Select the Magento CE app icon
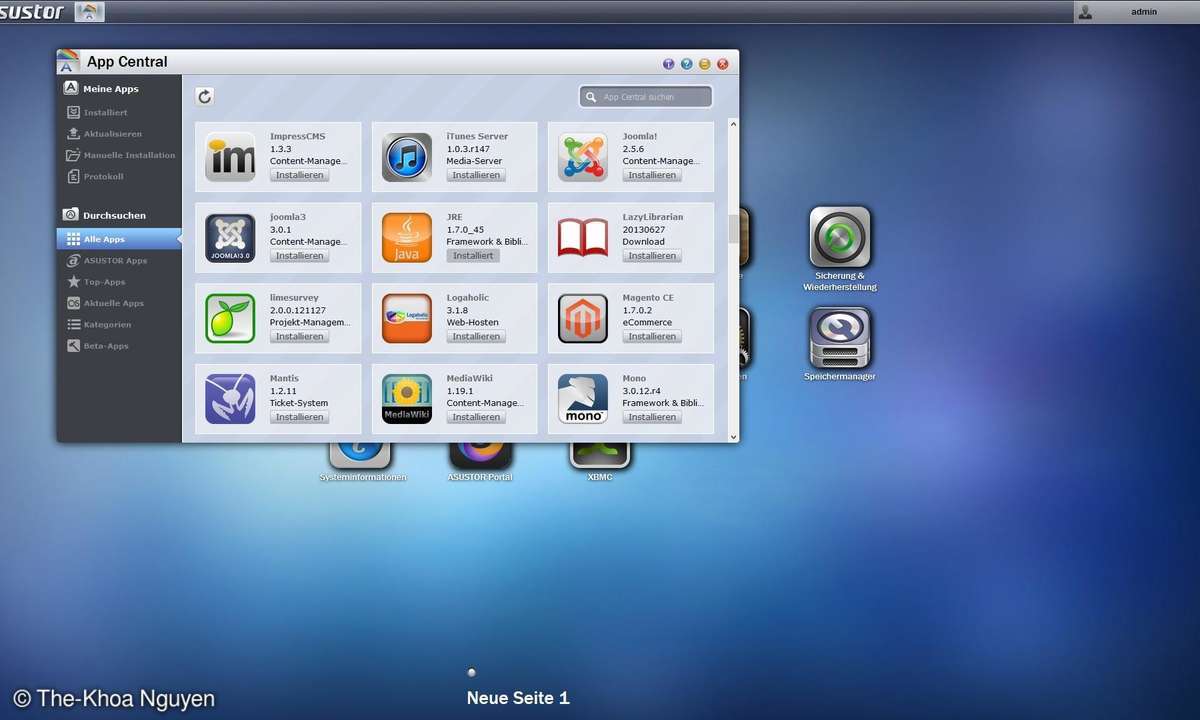Viewport: 1200px width, 720px height. (x=583, y=319)
